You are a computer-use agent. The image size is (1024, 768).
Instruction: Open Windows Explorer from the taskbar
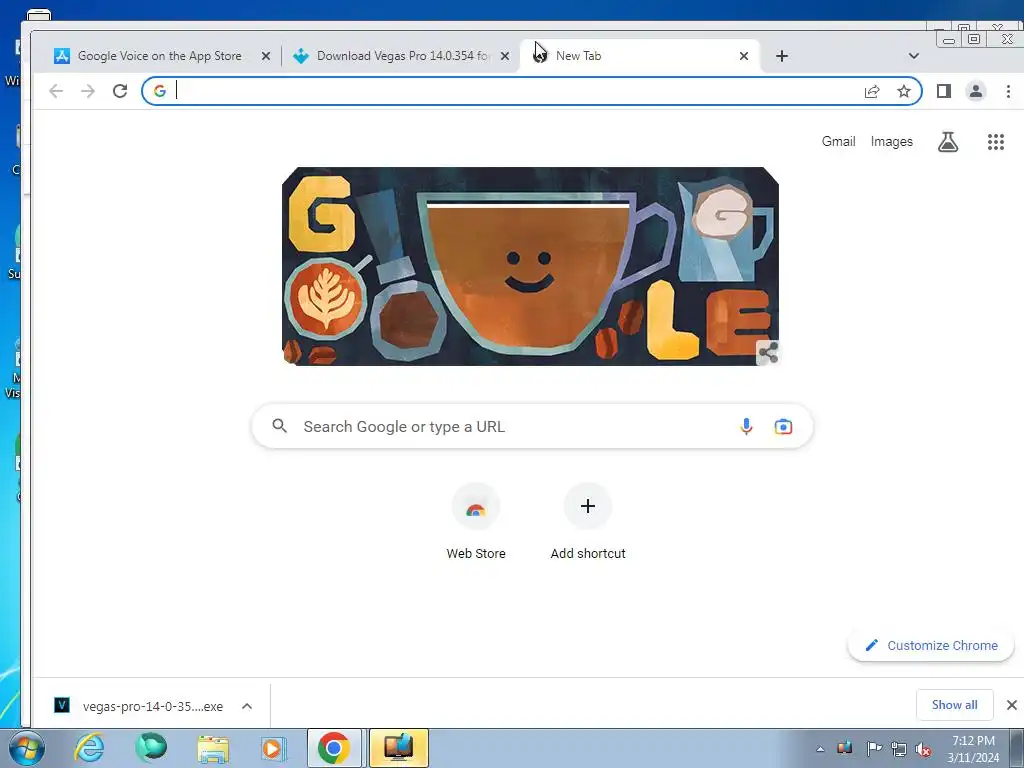tap(213, 748)
